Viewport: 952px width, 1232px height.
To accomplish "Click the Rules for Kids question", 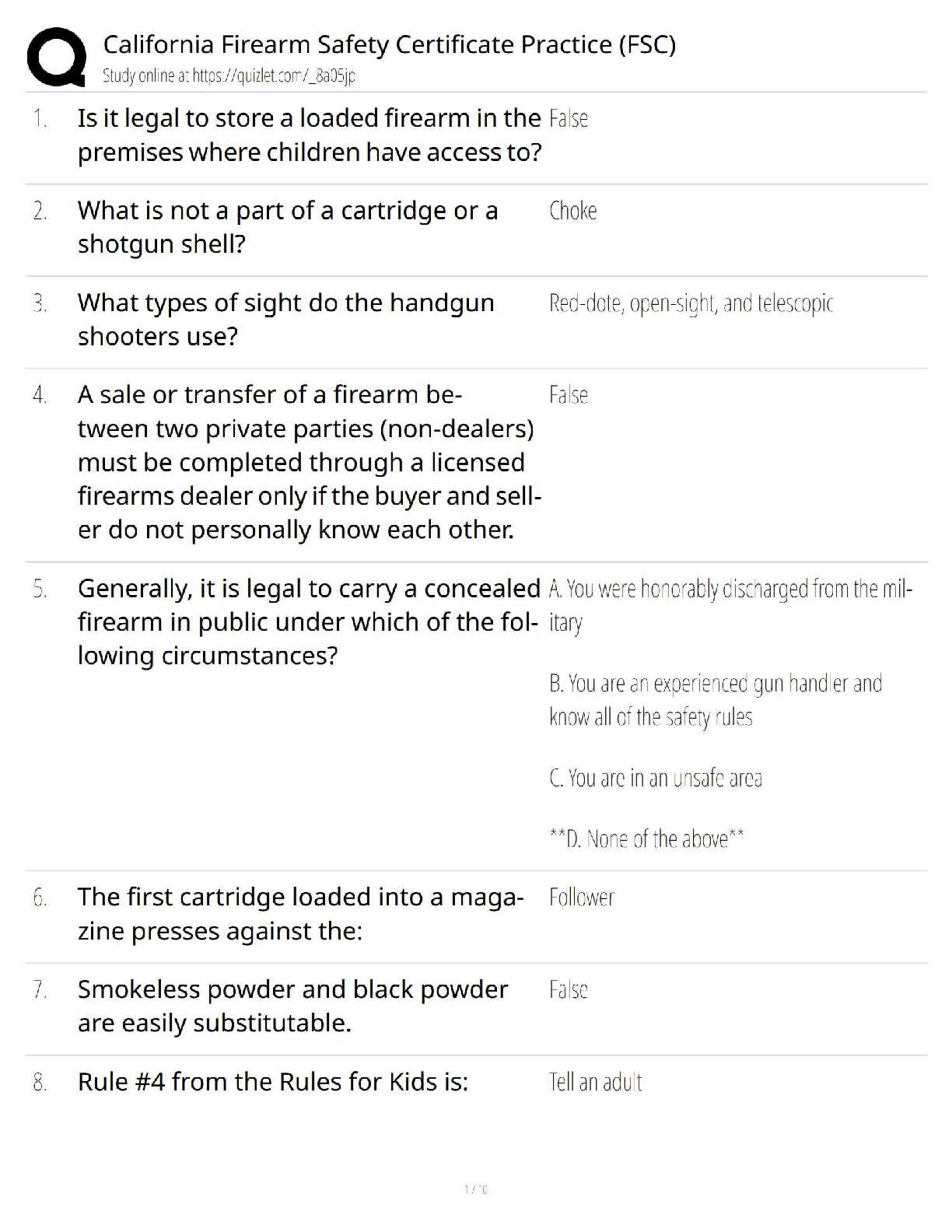I will pos(273,1082).
